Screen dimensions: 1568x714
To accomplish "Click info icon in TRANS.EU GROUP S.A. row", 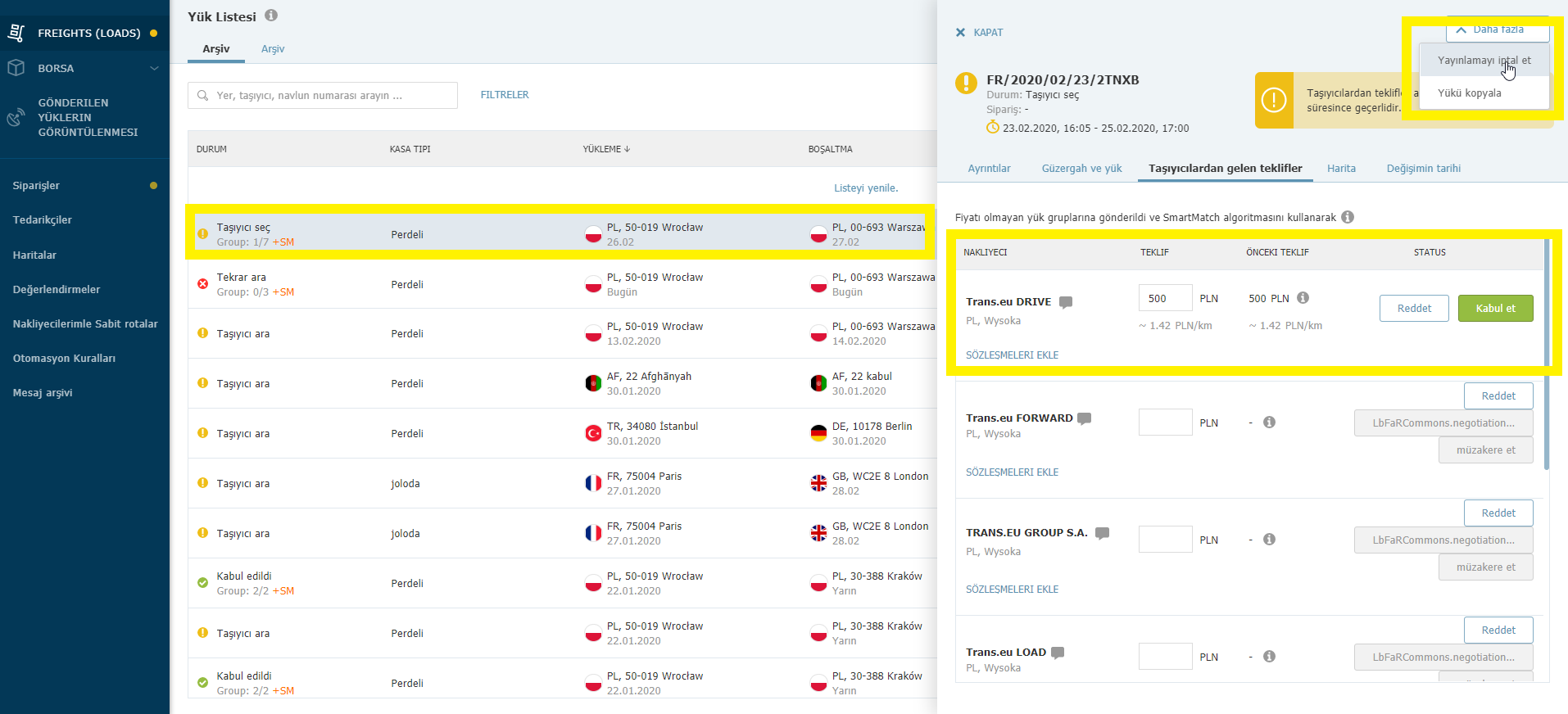I will (x=1269, y=540).
